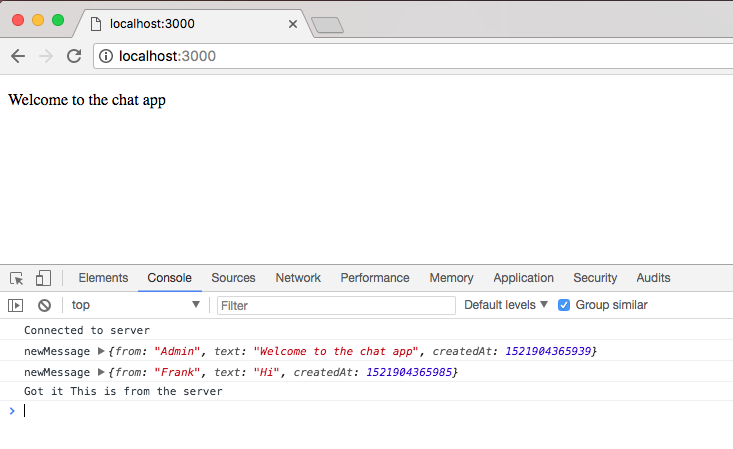Screen dimensions: 733x449
Task: Switch to the Network tab
Action: 298,278
